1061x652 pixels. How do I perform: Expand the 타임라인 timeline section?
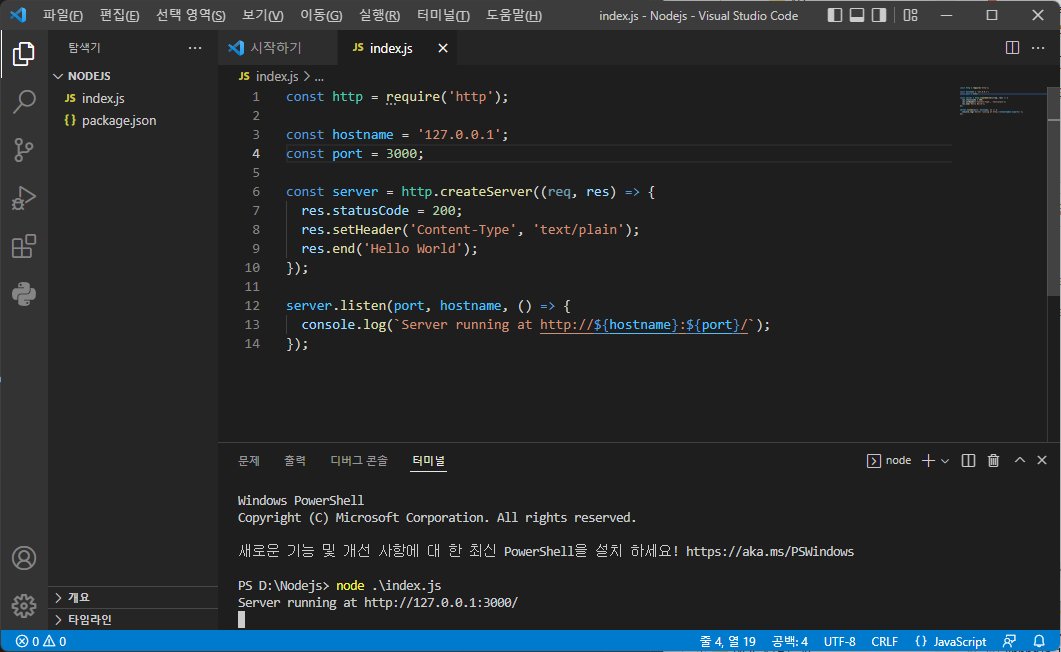(x=133, y=620)
